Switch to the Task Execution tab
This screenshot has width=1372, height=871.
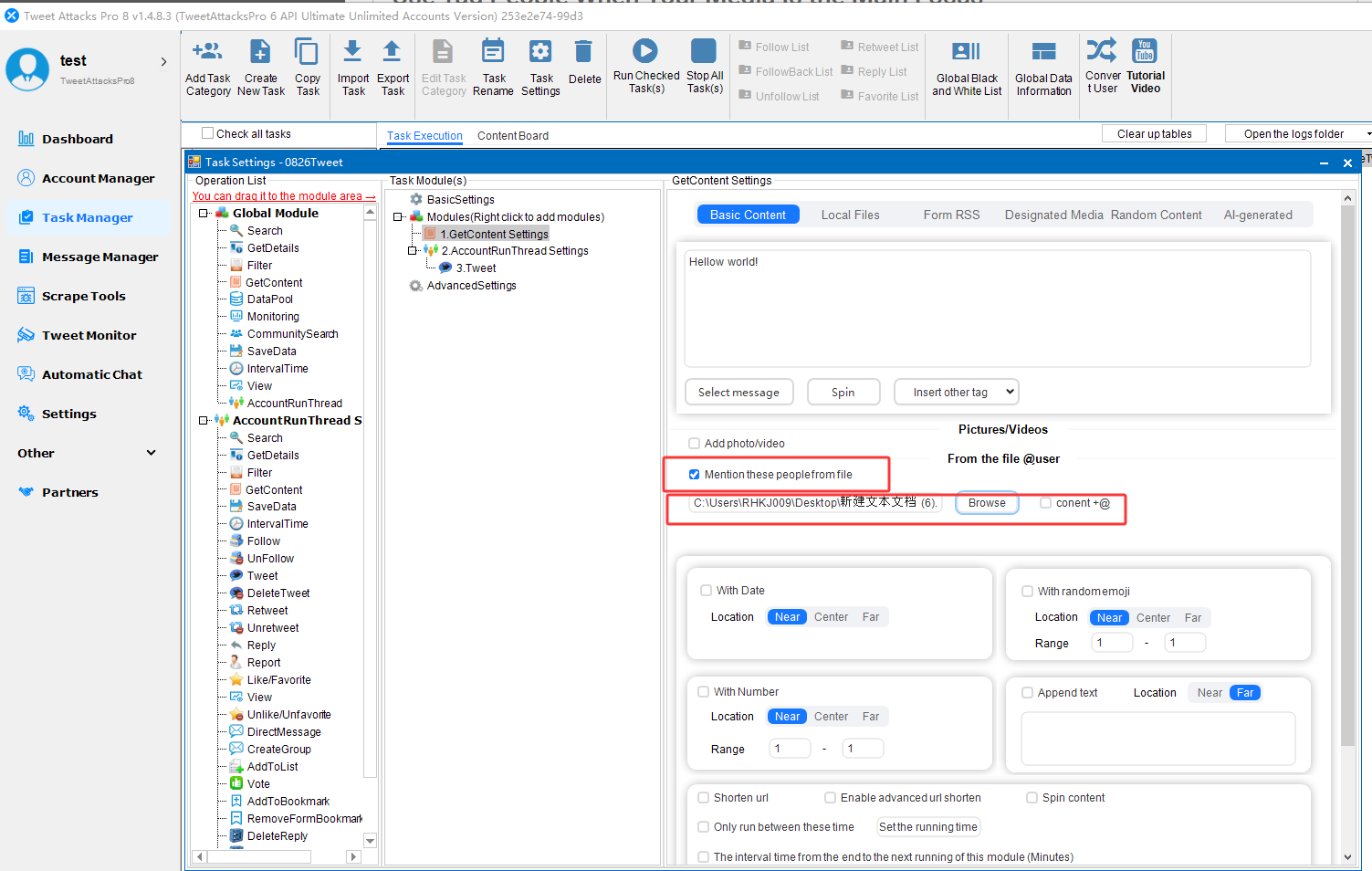click(x=424, y=136)
